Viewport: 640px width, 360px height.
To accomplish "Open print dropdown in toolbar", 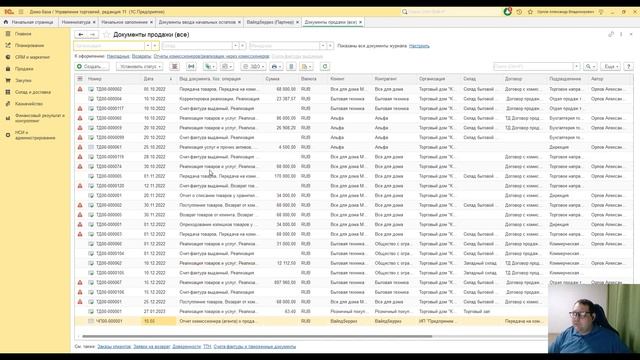I will tap(276, 67).
